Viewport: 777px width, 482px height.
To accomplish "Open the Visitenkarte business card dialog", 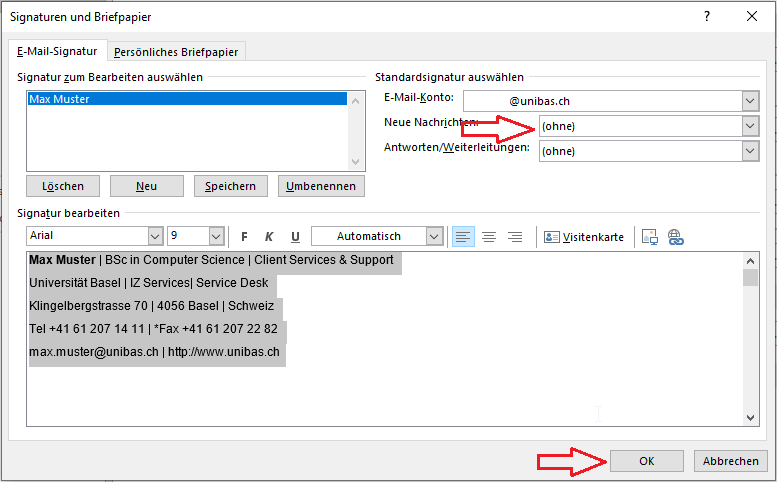I will click(x=584, y=237).
